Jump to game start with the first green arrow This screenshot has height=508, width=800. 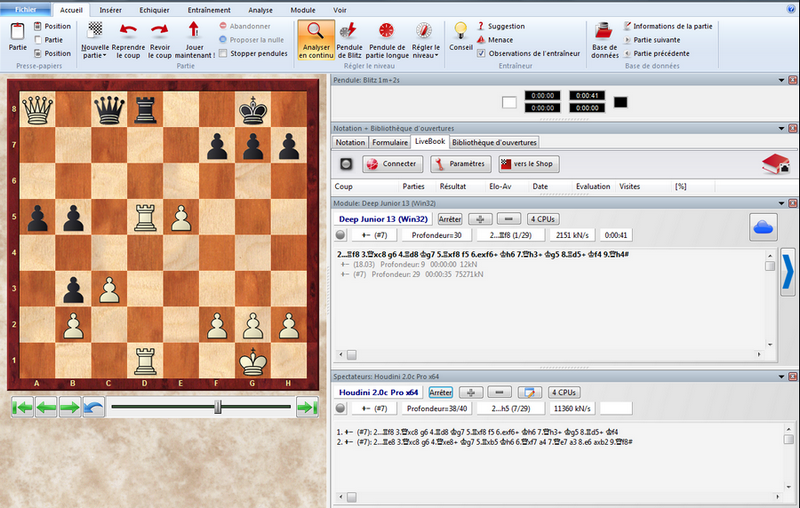click(21, 407)
